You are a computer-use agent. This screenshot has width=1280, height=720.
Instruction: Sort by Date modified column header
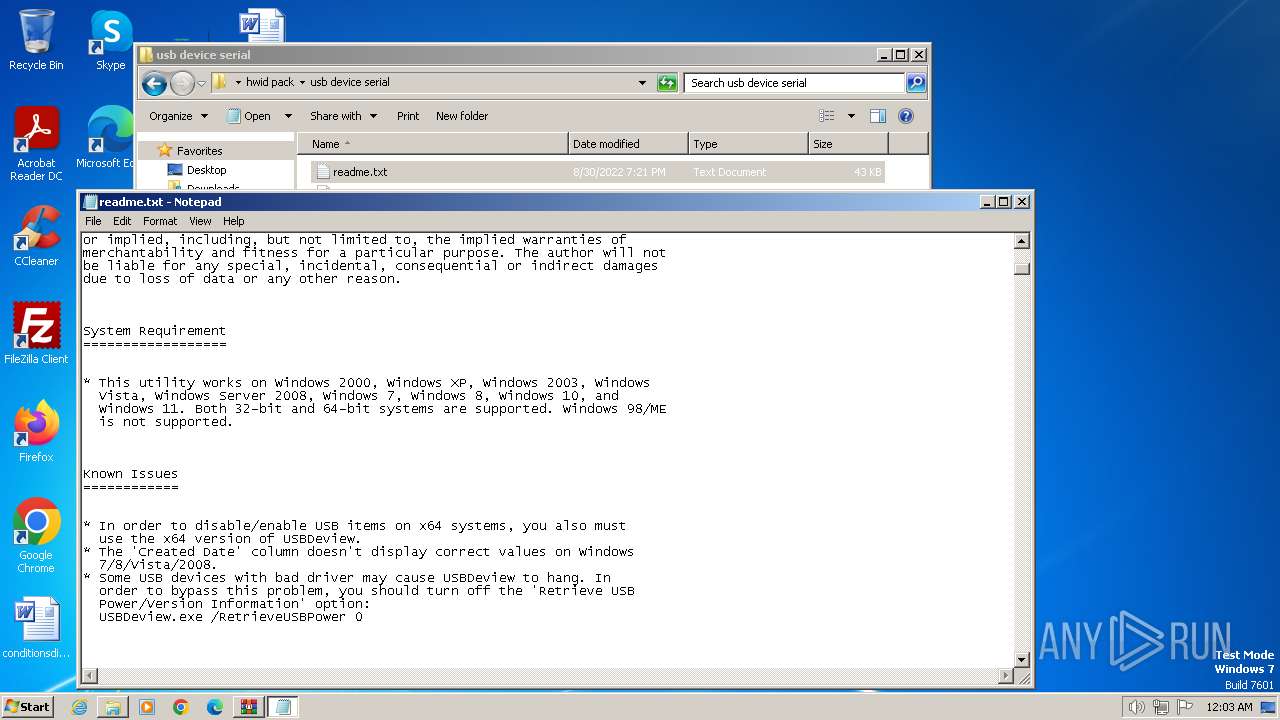click(628, 144)
